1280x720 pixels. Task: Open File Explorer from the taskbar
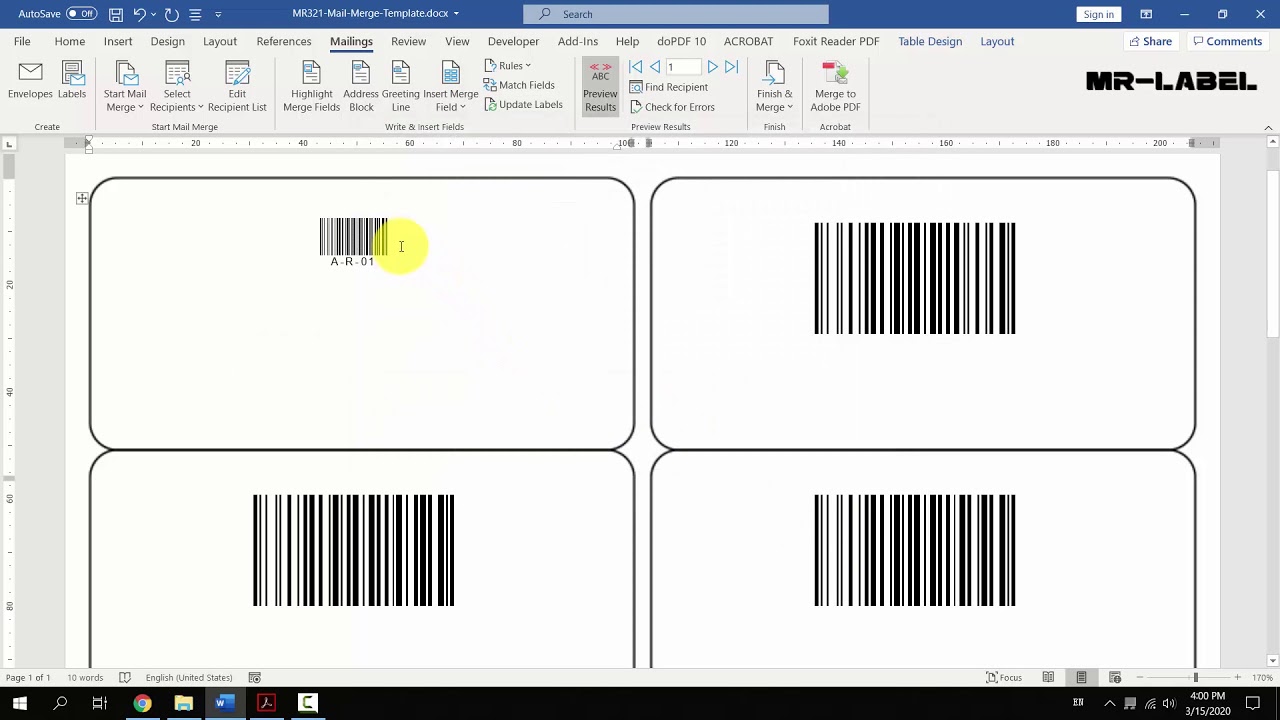coord(183,703)
